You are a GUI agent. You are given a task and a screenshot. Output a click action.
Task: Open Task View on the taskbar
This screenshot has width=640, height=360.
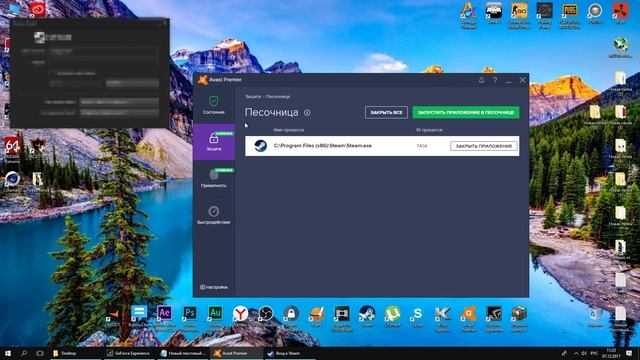click(x=40, y=353)
